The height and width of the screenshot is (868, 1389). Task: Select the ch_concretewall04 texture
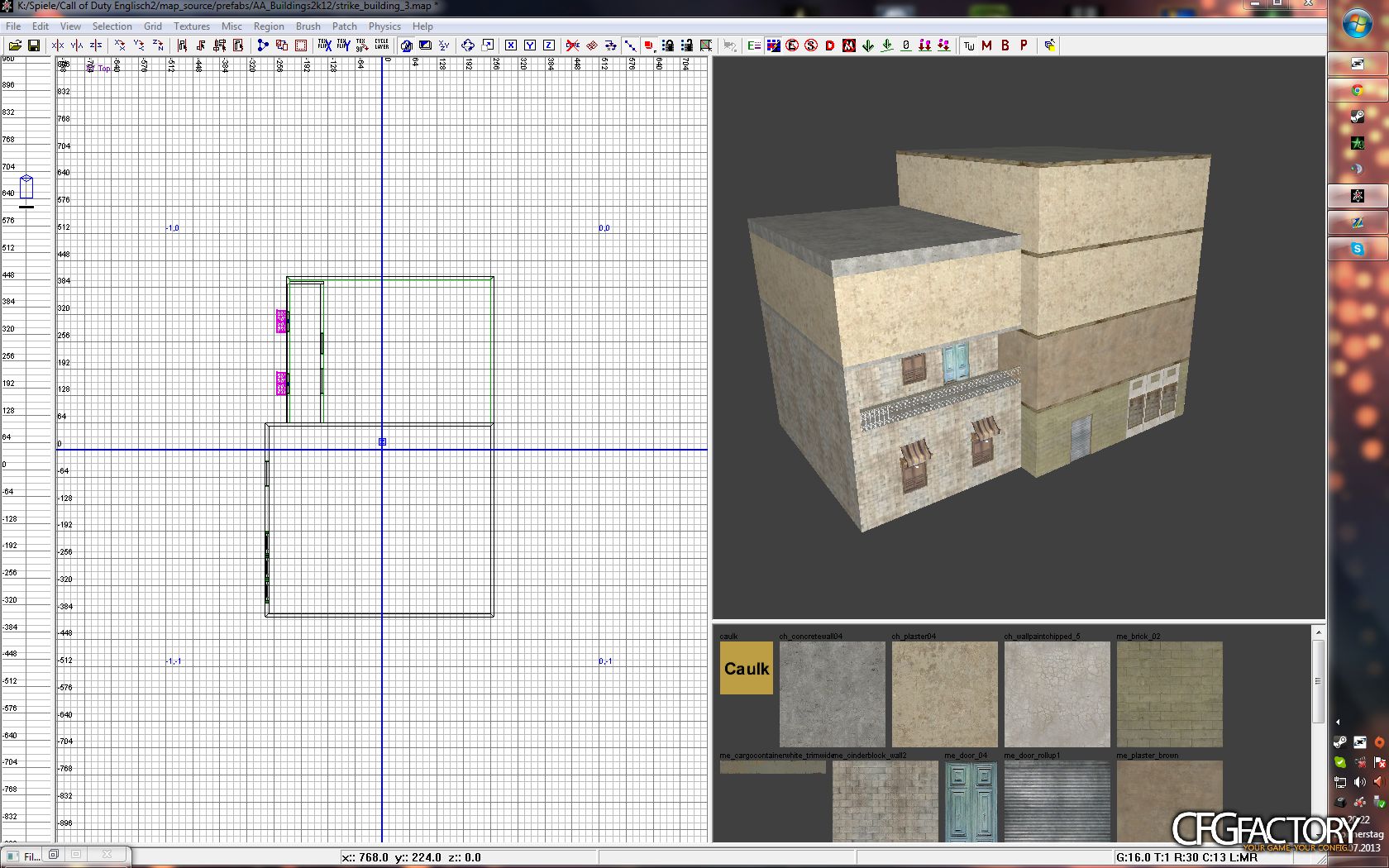click(x=833, y=694)
